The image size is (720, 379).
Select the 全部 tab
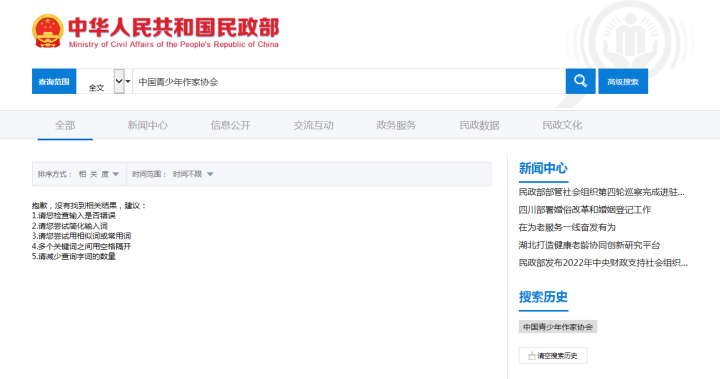pos(65,125)
